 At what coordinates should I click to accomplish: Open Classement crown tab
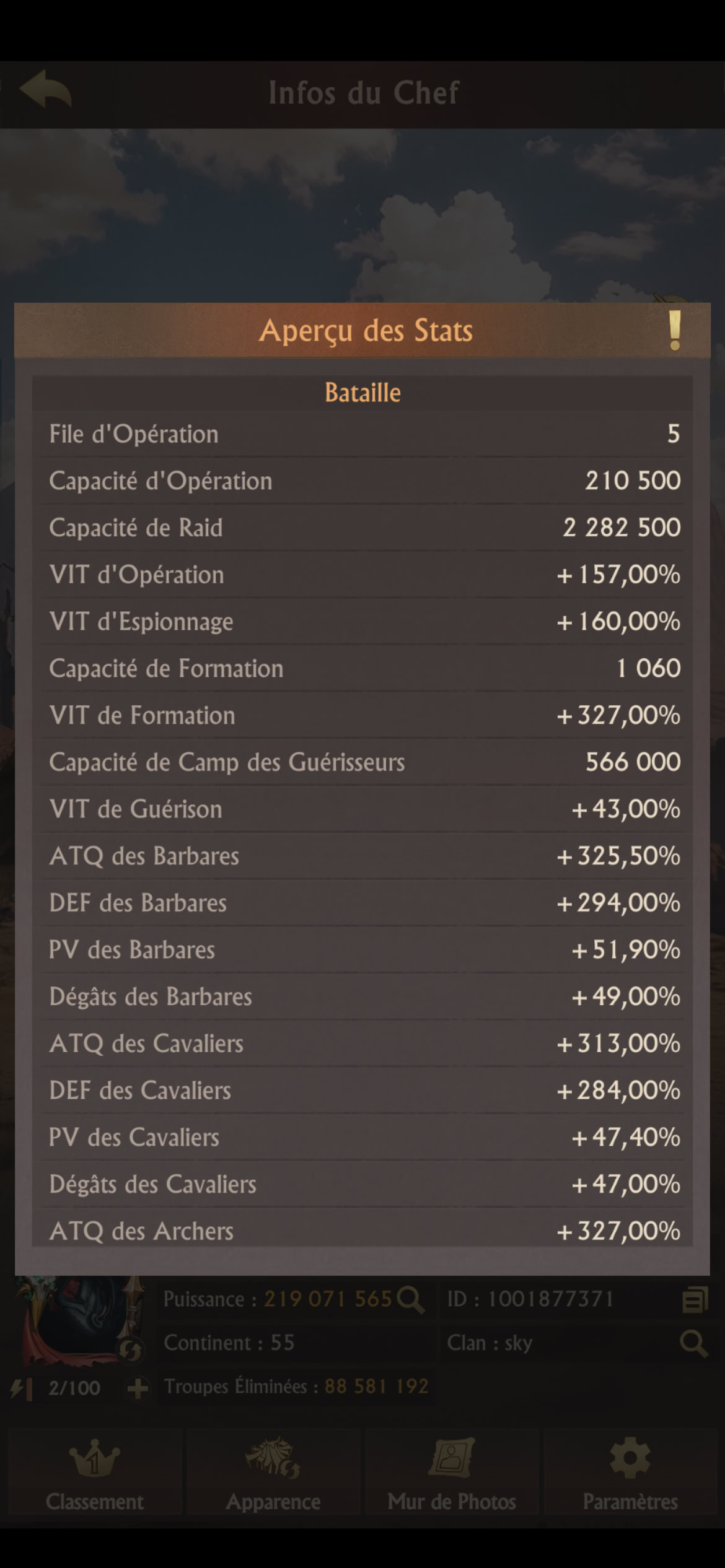coord(94,1474)
